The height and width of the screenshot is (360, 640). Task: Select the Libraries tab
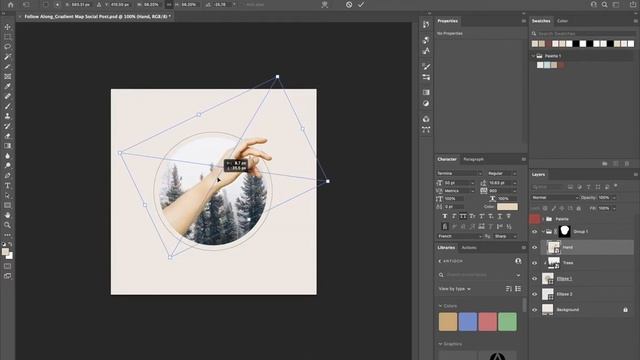pyautogui.click(x=446, y=247)
